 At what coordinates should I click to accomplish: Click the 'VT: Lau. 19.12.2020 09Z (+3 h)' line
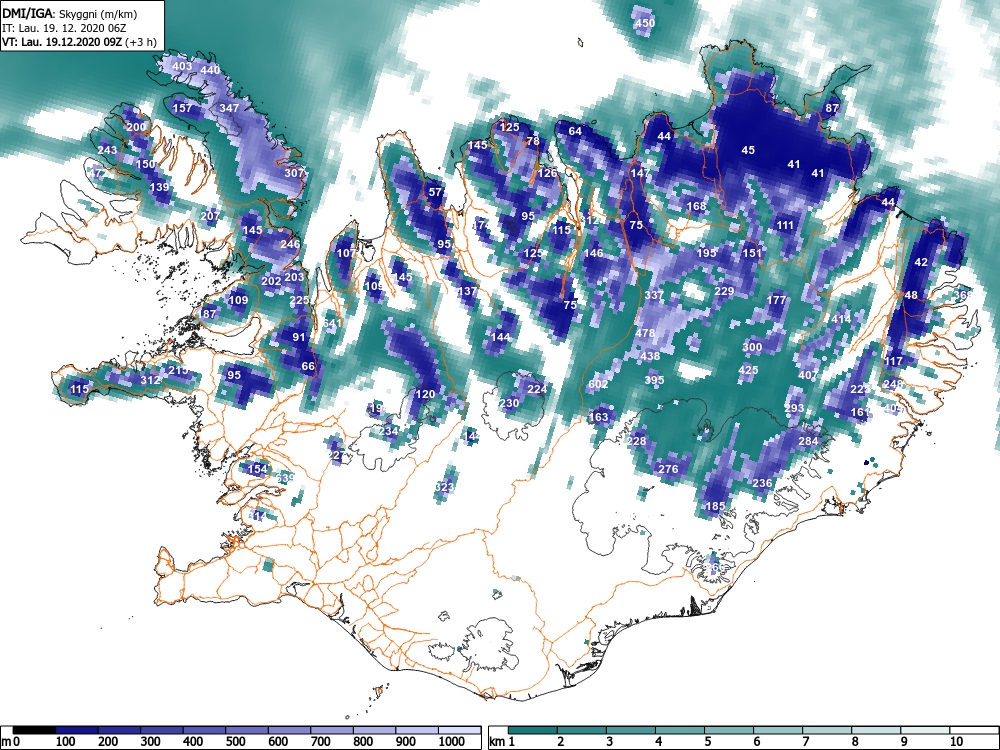79,43
